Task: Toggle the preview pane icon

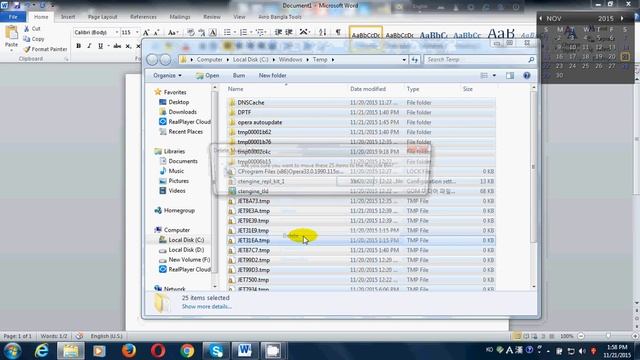Action: (510, 76)
